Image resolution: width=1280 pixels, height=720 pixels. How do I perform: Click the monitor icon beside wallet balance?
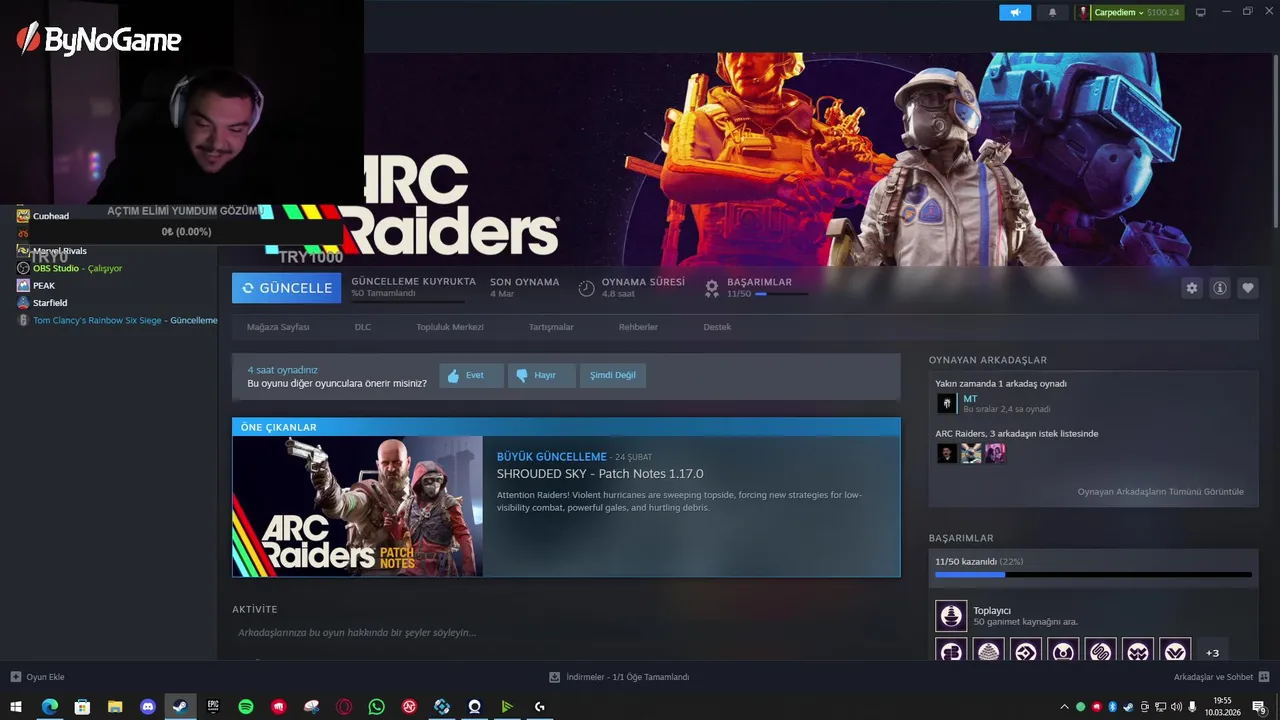(x=1201, y=12)
